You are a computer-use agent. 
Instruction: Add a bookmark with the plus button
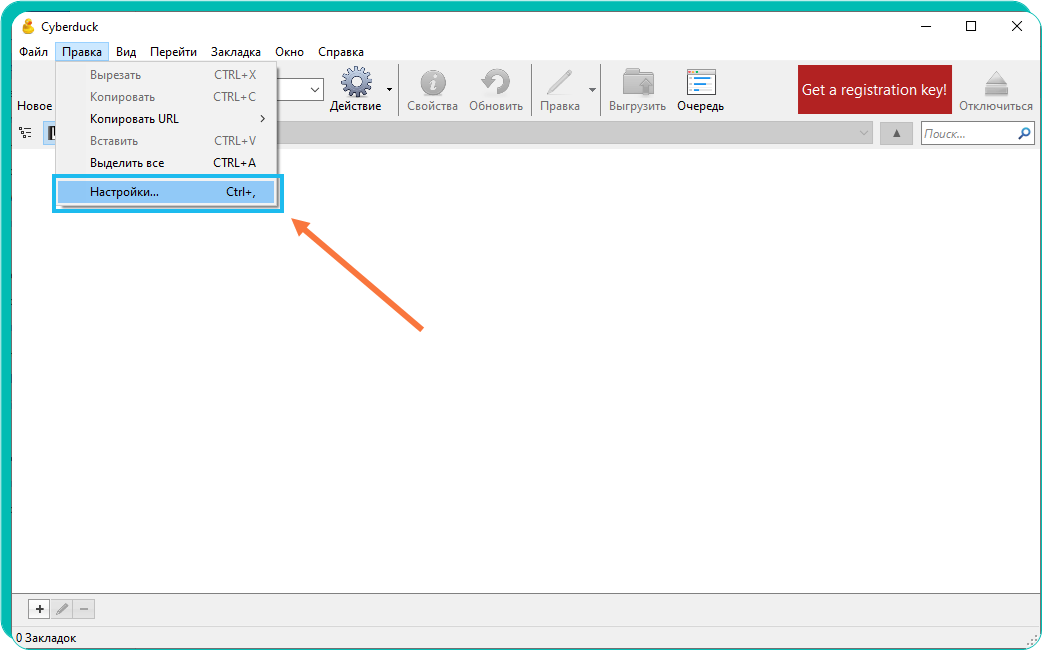point(39,609)
